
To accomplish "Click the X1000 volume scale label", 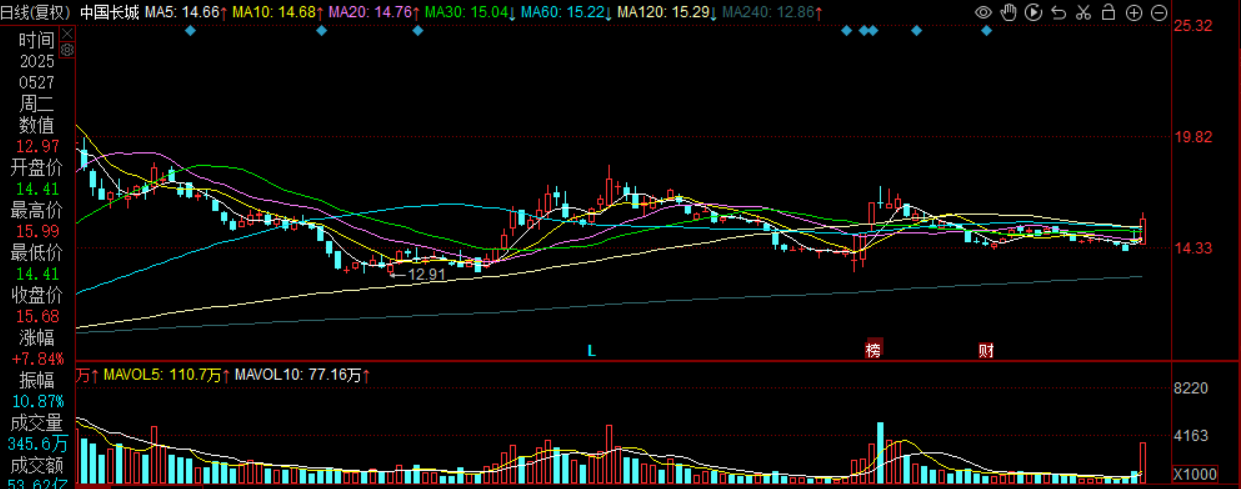I will click(1194, 473).
